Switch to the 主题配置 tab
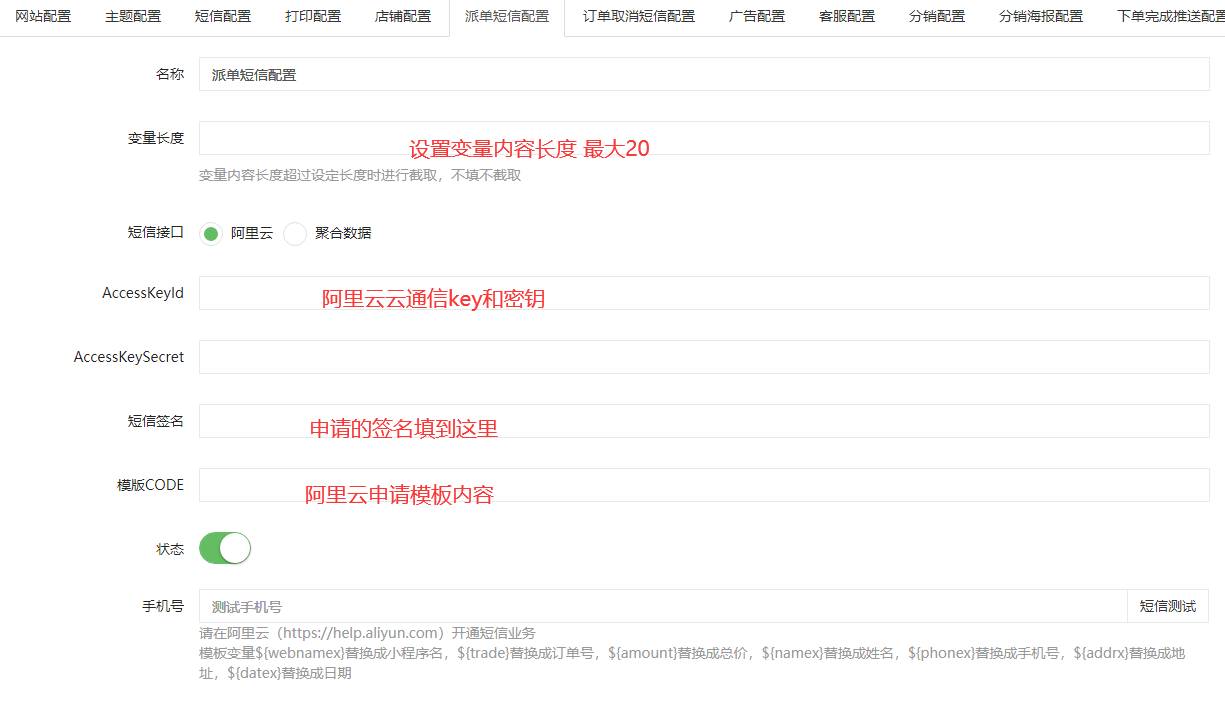1225x713 pixels. click(x=133, y=17)
